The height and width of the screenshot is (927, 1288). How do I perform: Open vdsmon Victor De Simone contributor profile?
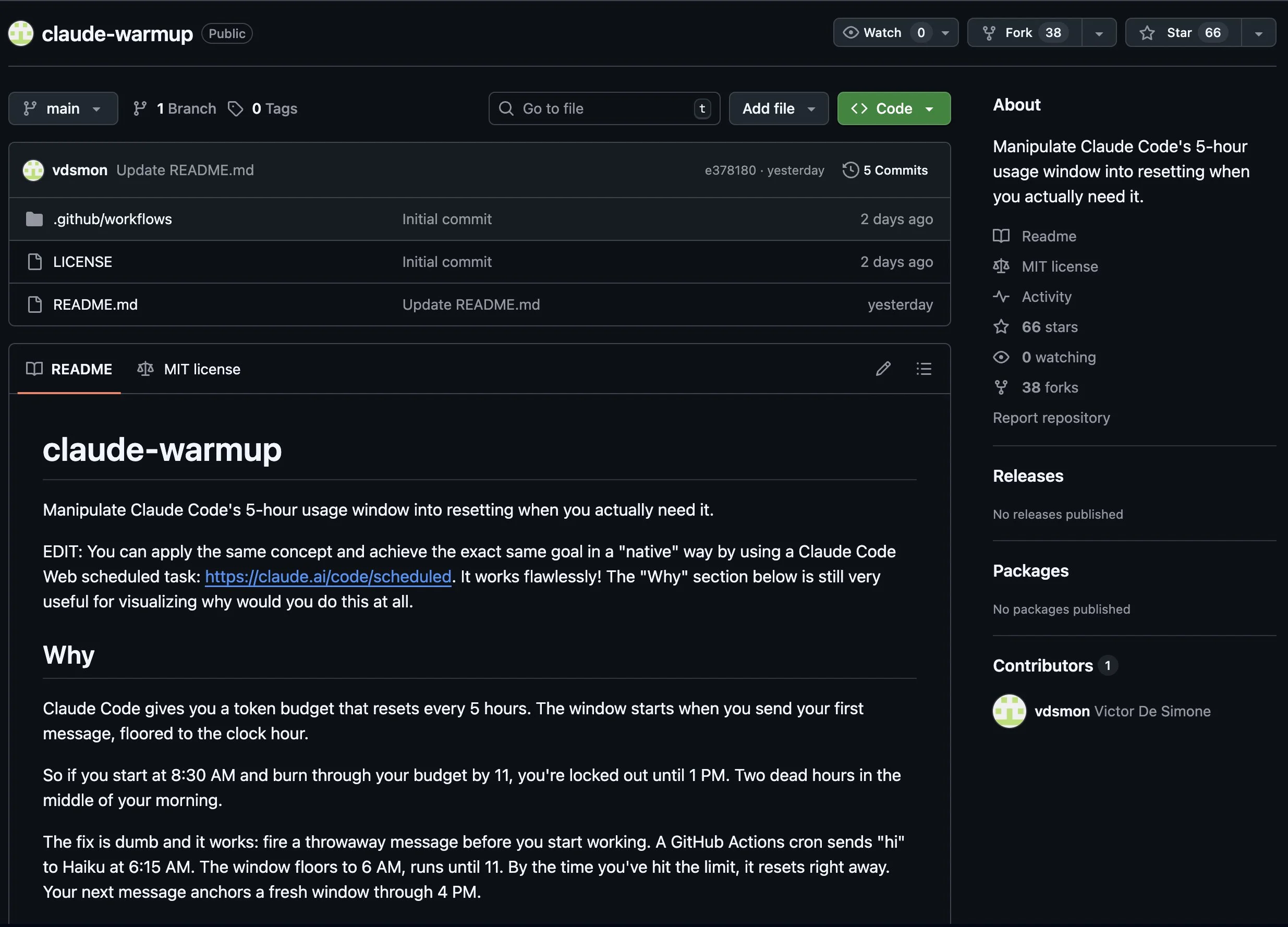point(1122,711)
